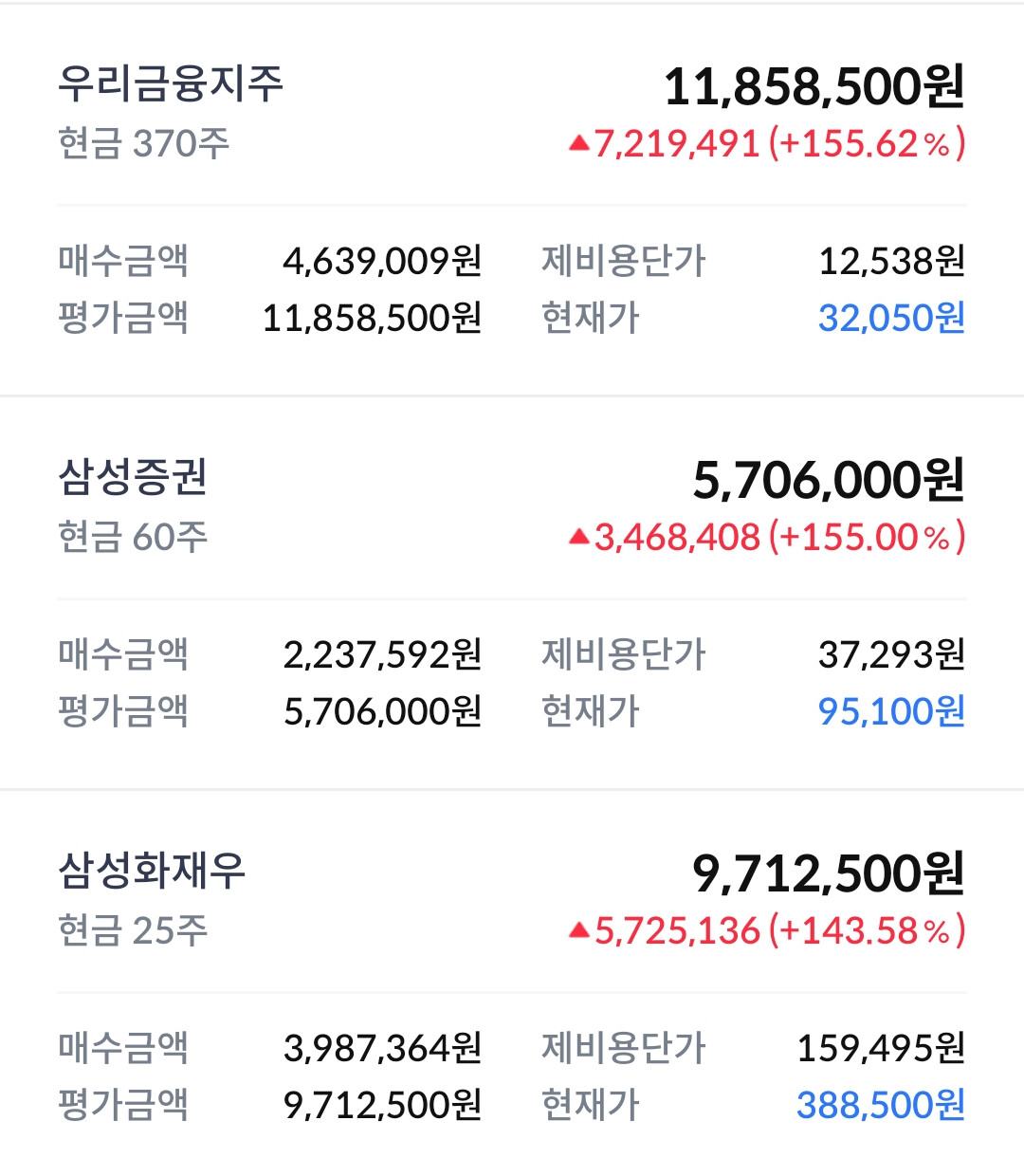This screenshot has width=1024, height=1176.
Task: Click the 4,639,009원 purchase amount
Action: pos(382,261)
